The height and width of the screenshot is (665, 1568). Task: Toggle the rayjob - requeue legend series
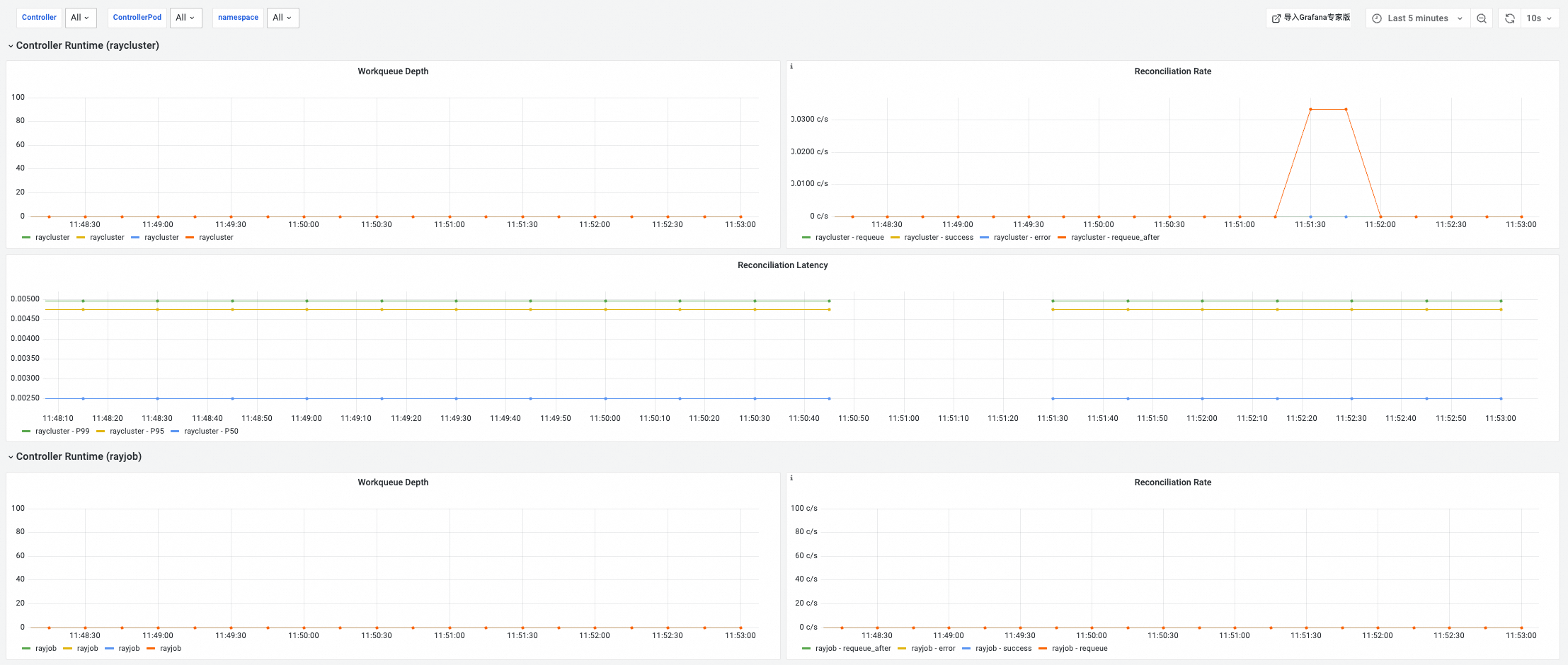tap(1080, 649)
